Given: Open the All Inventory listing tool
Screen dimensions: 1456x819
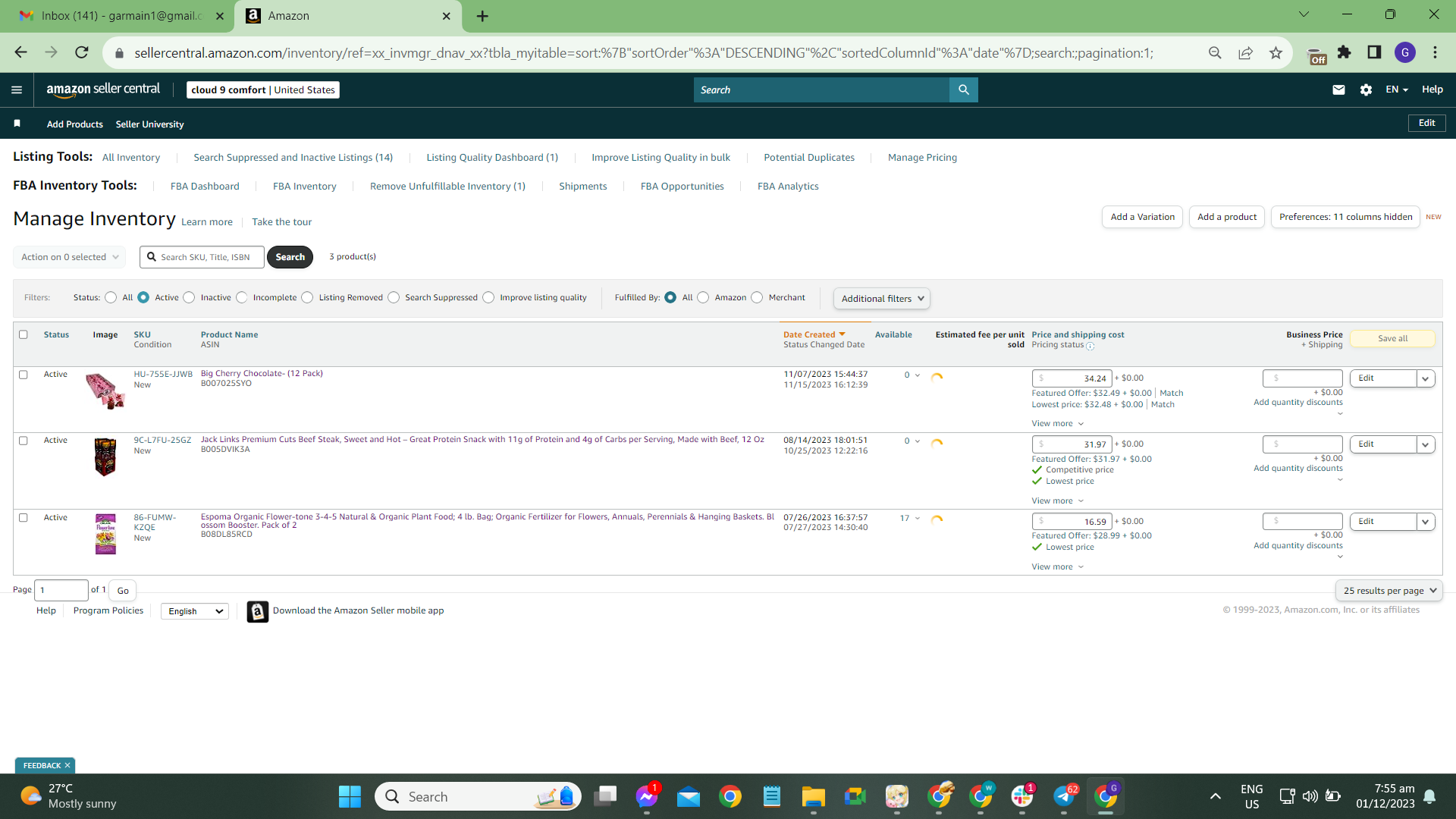Looking at the screenshot, I should click(131, 158).
